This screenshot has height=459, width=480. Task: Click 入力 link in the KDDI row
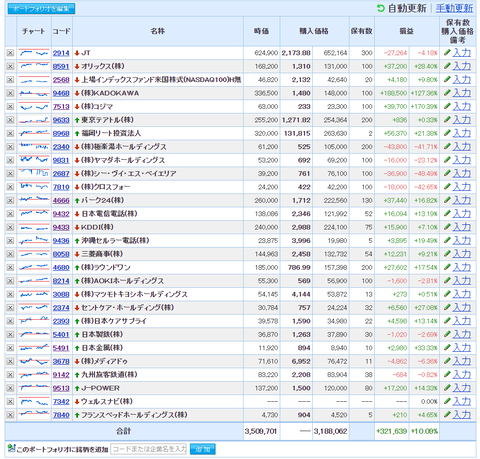[x=462, y=227]
